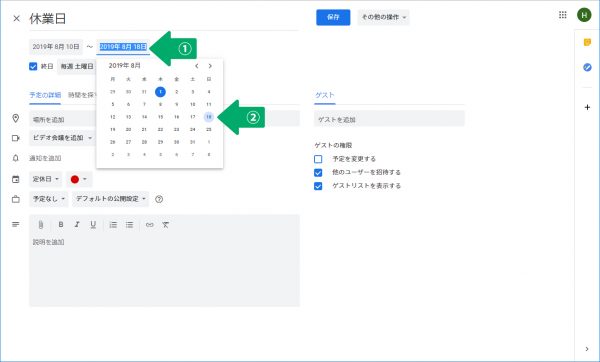Click the video camera icon
Screen dimensions: 600x362
coord(16,138)
